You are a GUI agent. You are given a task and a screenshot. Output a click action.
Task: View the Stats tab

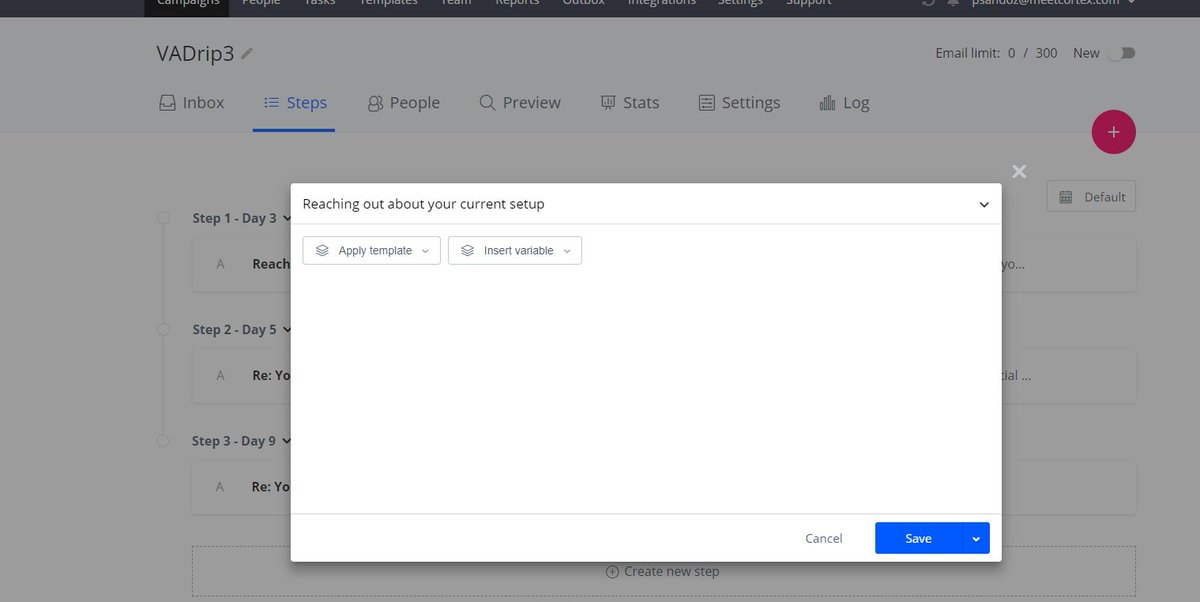coord(629,102)
